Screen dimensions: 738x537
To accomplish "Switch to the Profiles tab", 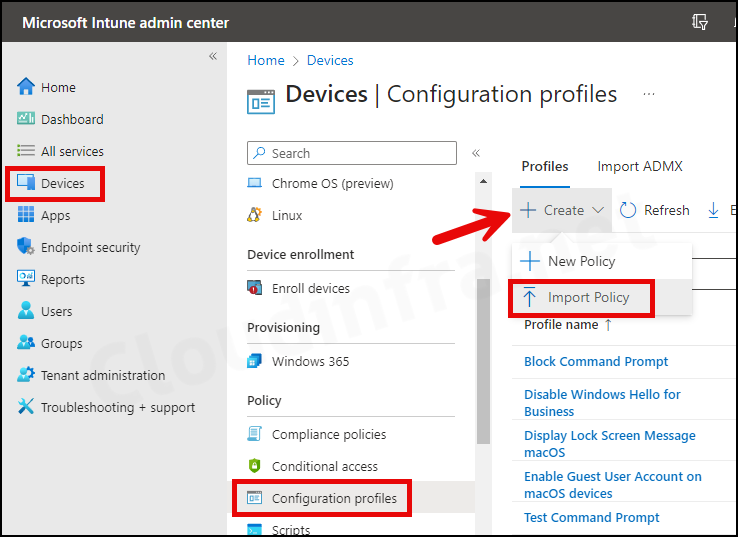I will (545, 166).
